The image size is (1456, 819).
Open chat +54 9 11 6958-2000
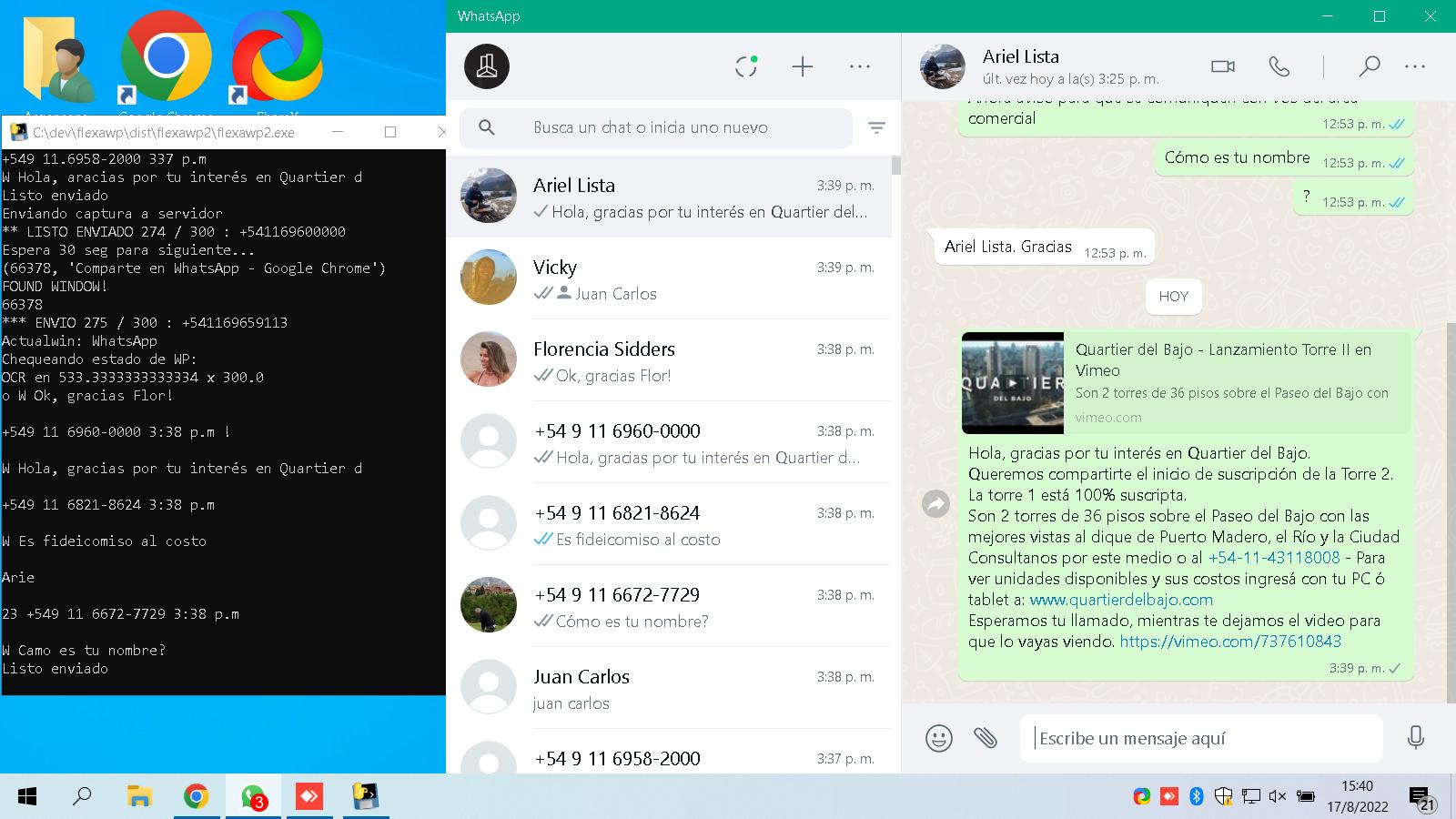tap(669, 753)
